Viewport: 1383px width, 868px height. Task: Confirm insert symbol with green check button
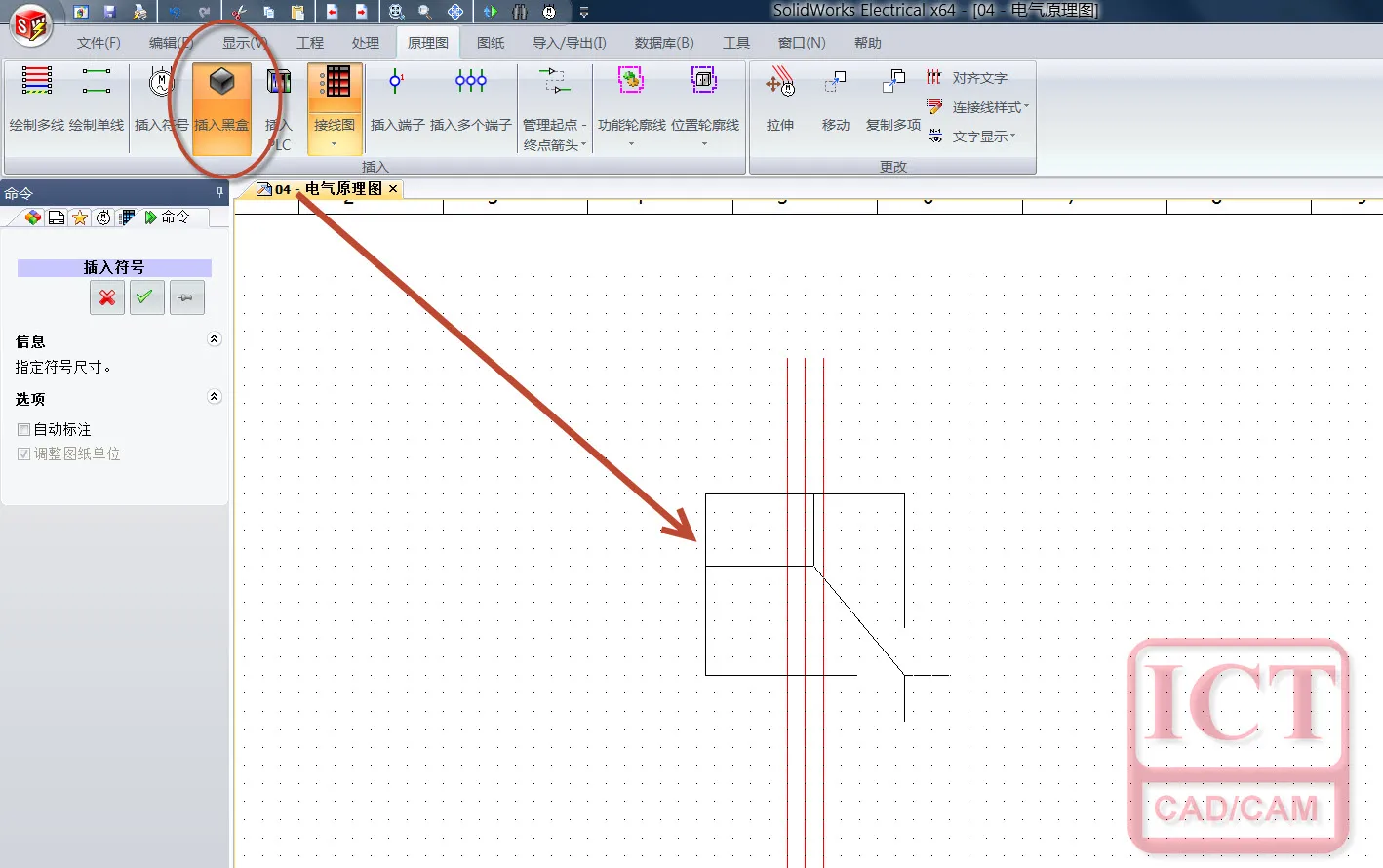pyautogui.click(x=146, y=297)
